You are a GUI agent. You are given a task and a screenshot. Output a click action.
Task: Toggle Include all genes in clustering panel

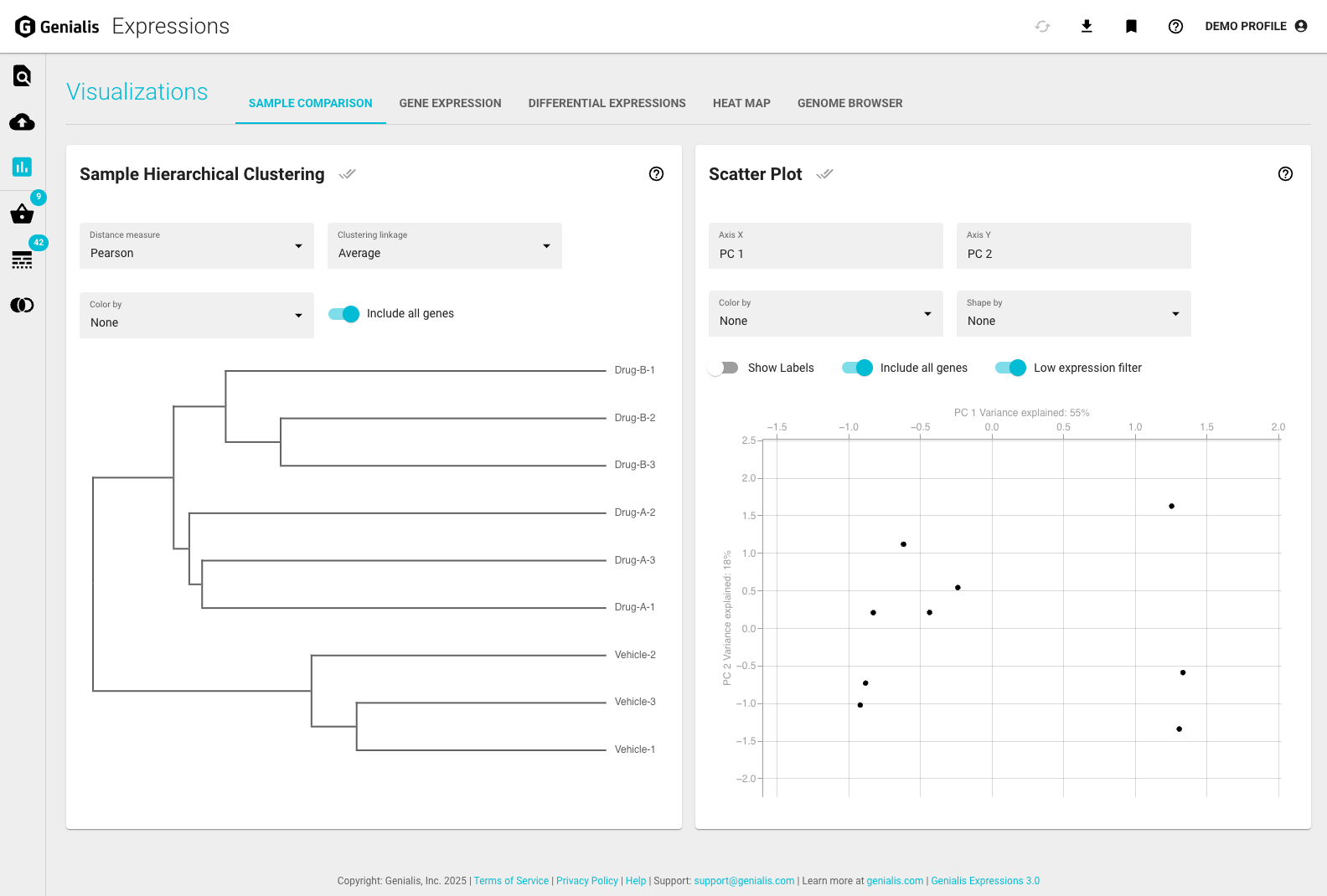pyautogui.click(x=343, y=314)
